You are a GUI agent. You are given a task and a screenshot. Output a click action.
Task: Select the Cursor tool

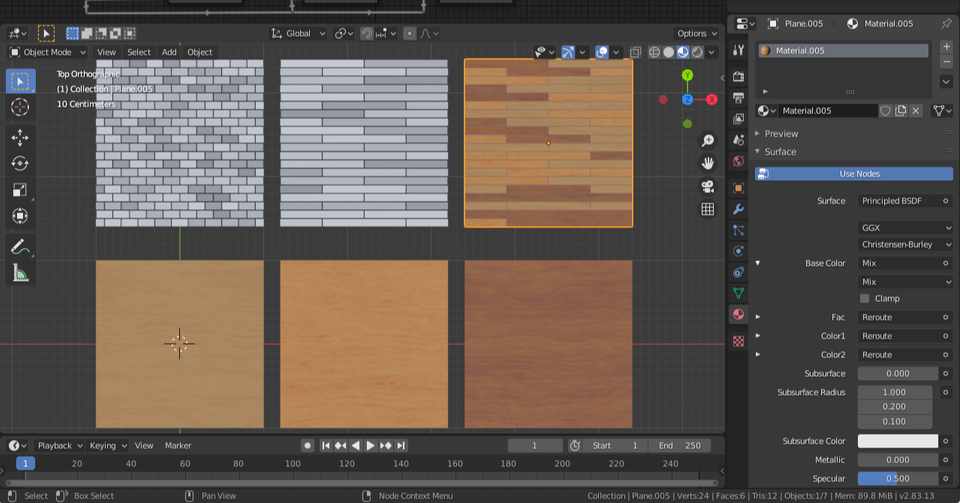(x=20, y=107)
